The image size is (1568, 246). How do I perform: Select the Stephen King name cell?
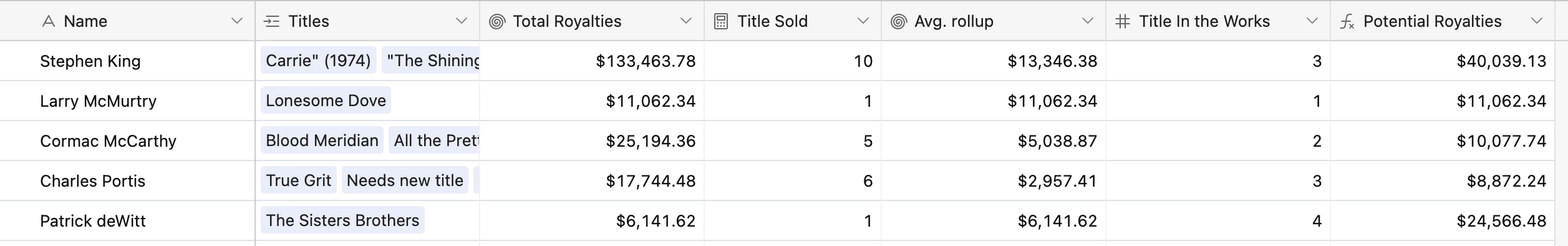(127, 61)
